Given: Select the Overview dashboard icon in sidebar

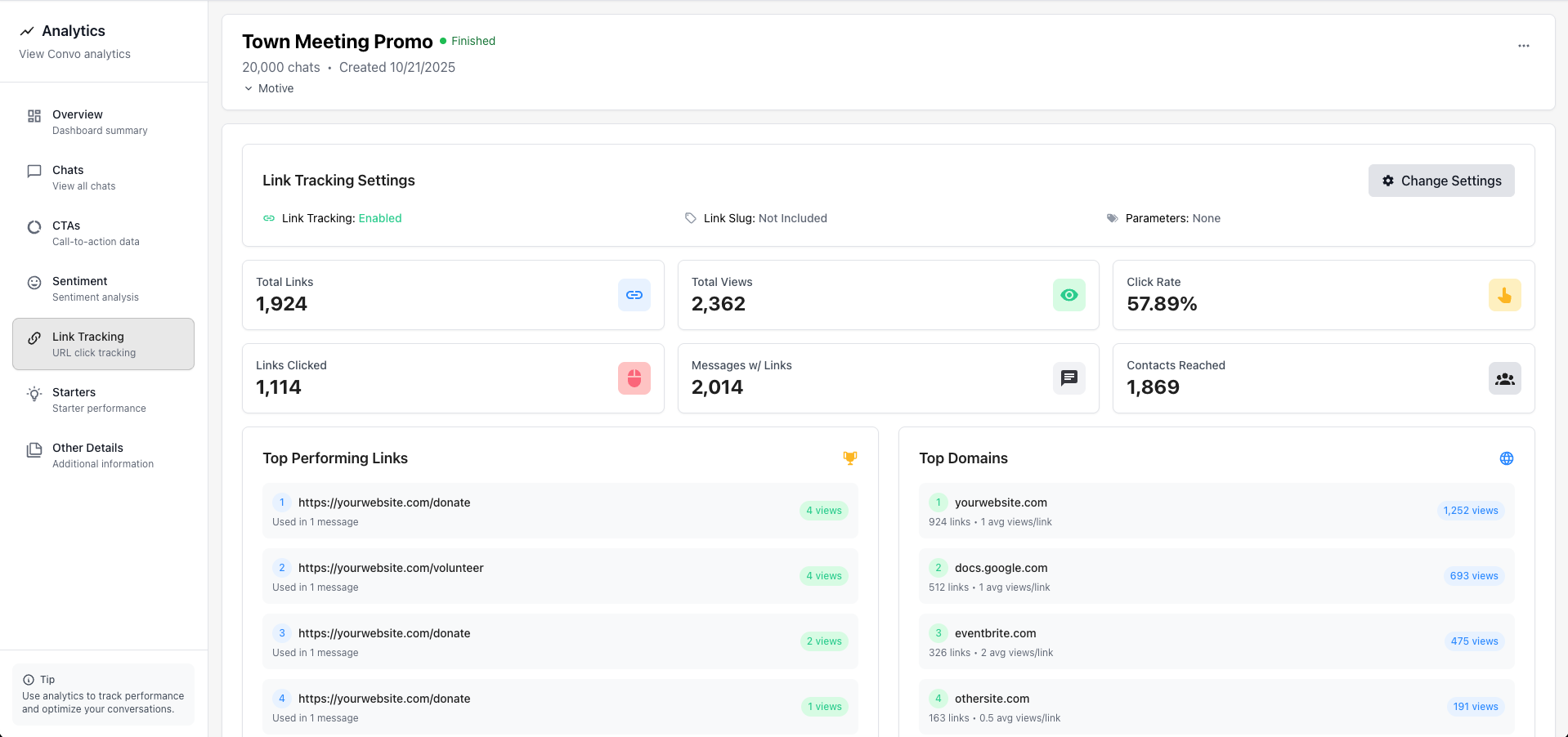Looking at the screenshot, I should [x=34, y=114].
